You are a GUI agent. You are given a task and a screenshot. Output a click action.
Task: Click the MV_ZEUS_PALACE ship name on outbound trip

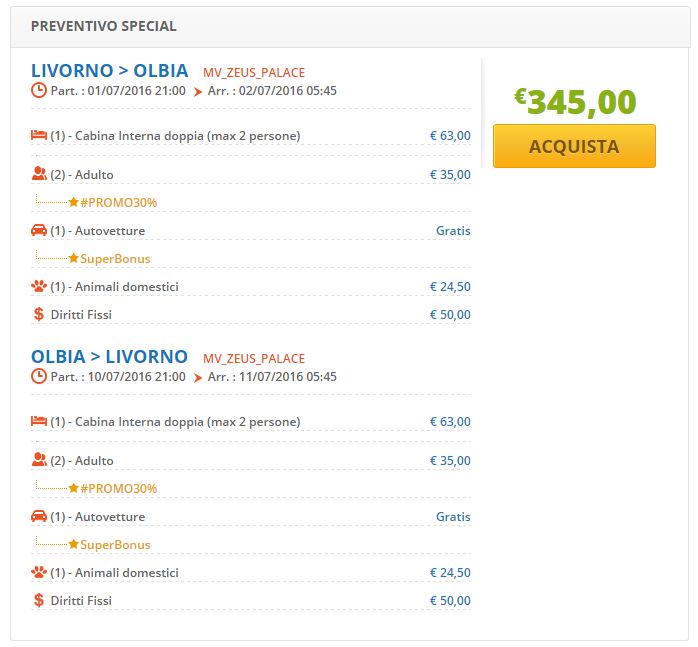254,73
